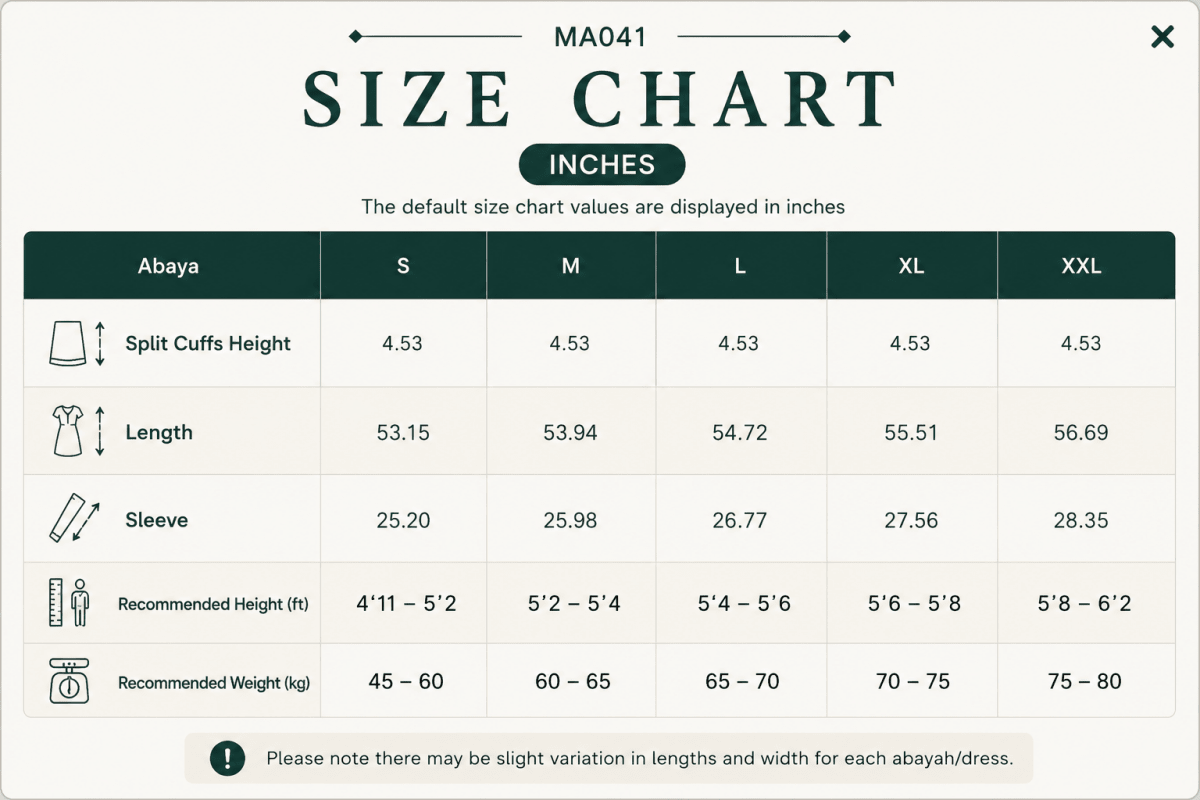Select the 54.72 length value for L
The image size is (1200, 800).
click(741, 432)
